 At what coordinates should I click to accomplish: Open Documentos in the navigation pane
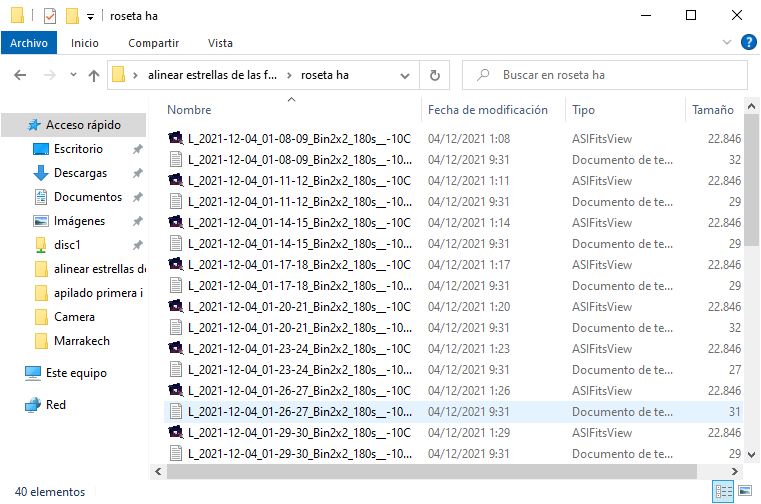point(88,197)
